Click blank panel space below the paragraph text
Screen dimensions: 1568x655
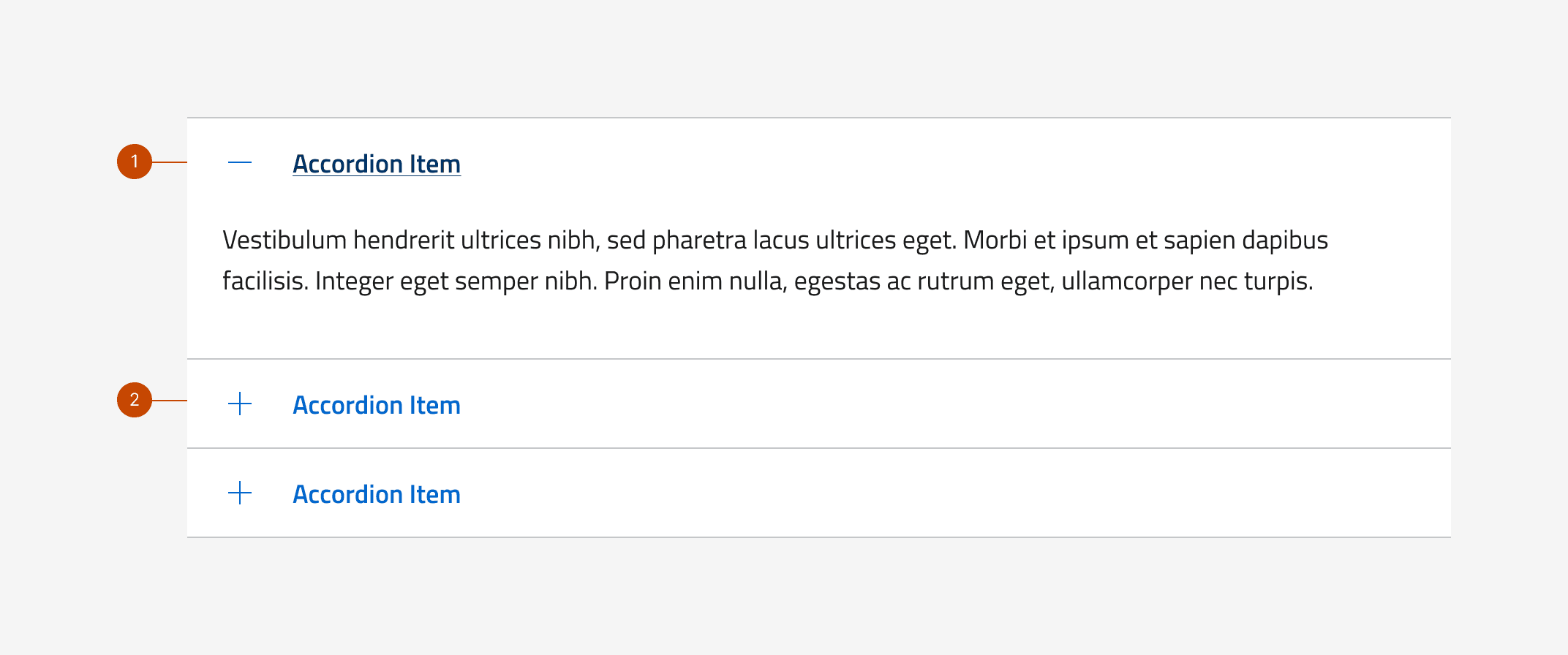tap(804, 329)
